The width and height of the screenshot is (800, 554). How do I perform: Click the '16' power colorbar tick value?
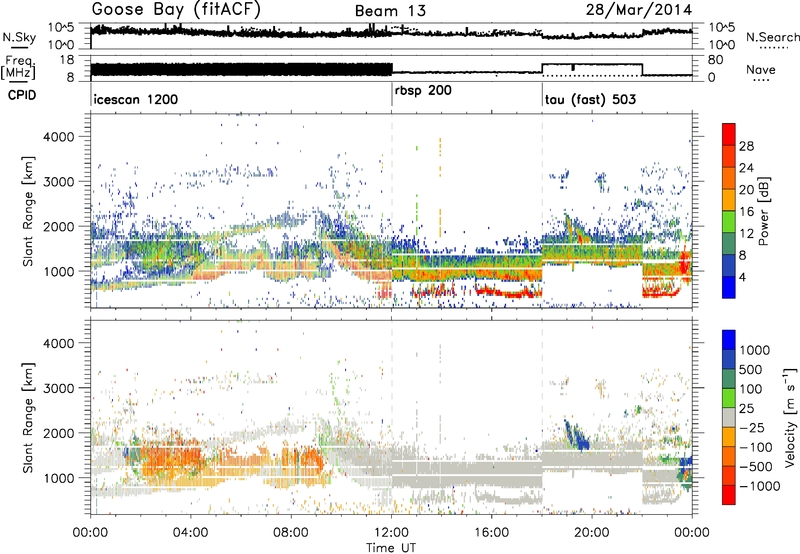pyautogui.click(x=746, y=212)
